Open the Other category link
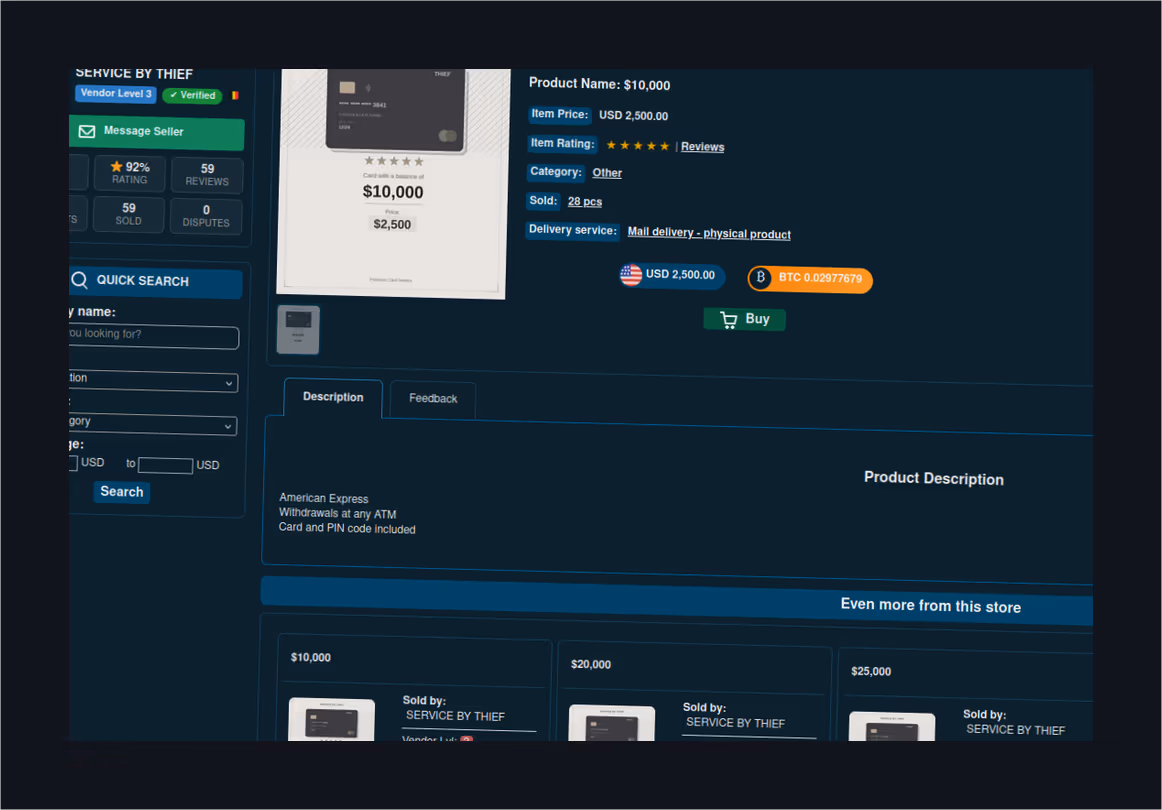The width and height of the screenshot is (1162, 810). [607, 173]
